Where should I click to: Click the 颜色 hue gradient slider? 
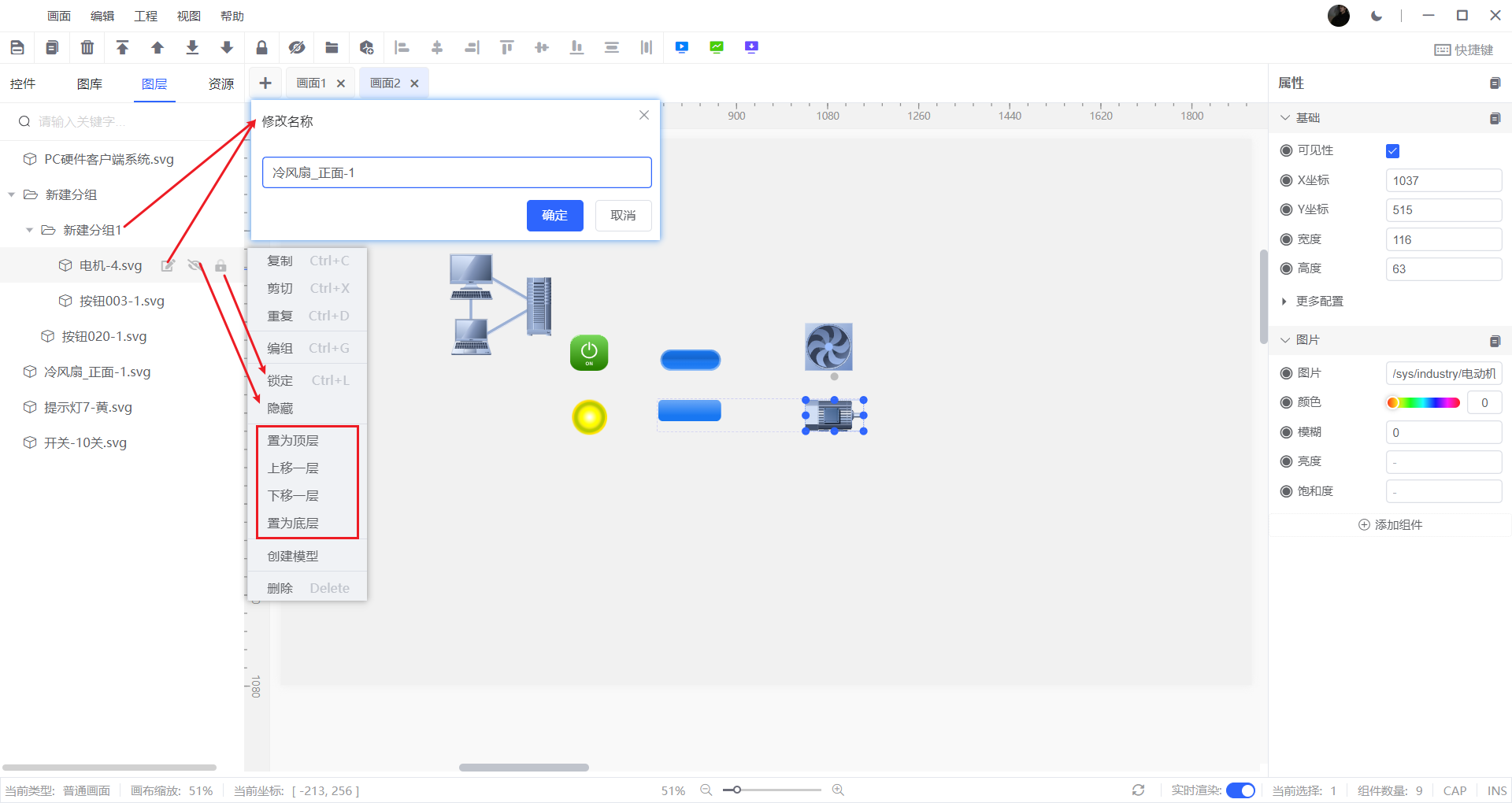coord(1423,403)
